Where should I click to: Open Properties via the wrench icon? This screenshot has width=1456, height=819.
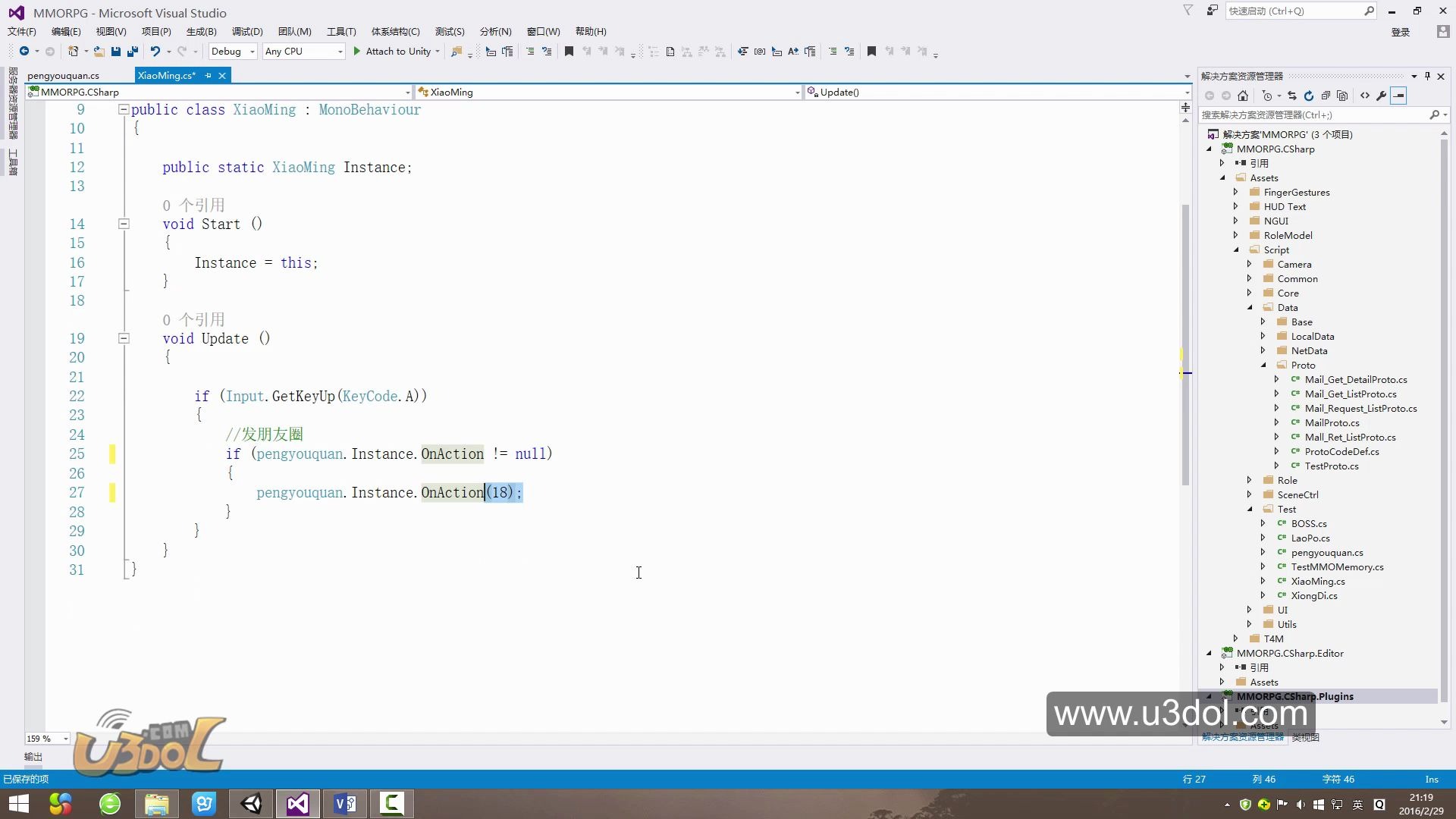coord(1382,96)
